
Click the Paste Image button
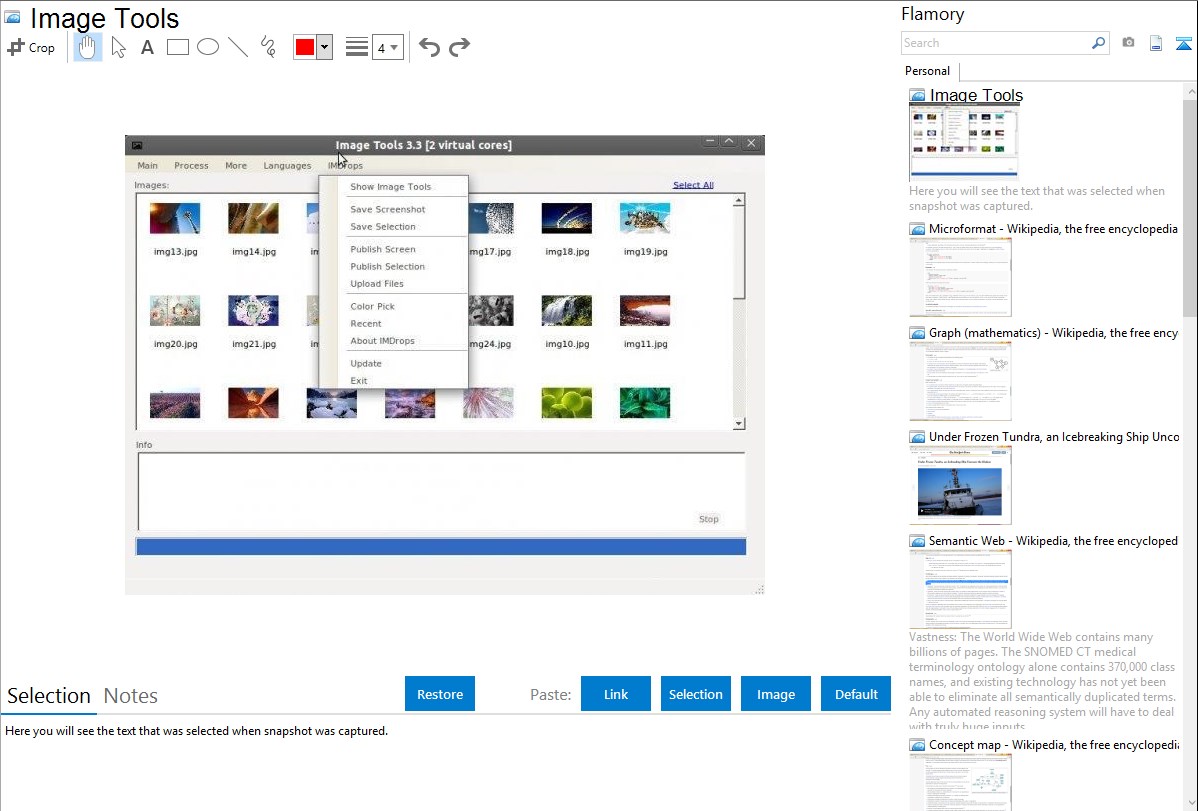(775, 694)
